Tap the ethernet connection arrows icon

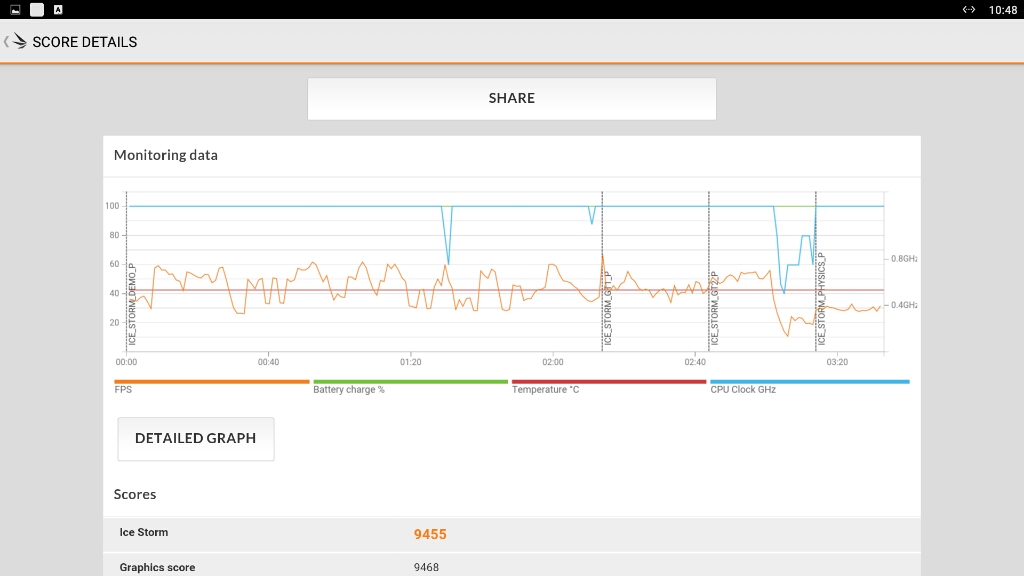(968, 10)
